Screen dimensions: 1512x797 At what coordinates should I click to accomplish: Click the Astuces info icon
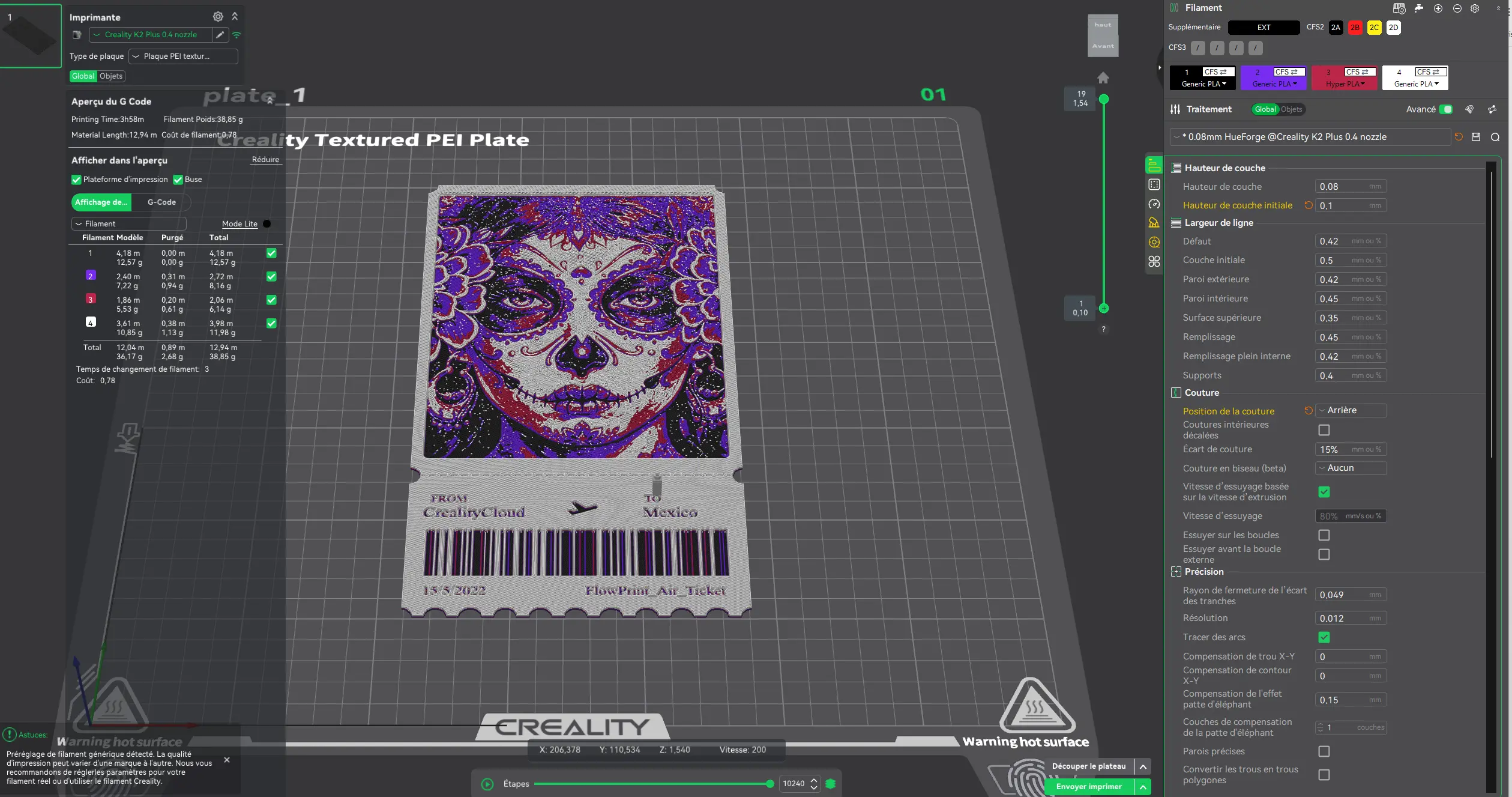10,735
